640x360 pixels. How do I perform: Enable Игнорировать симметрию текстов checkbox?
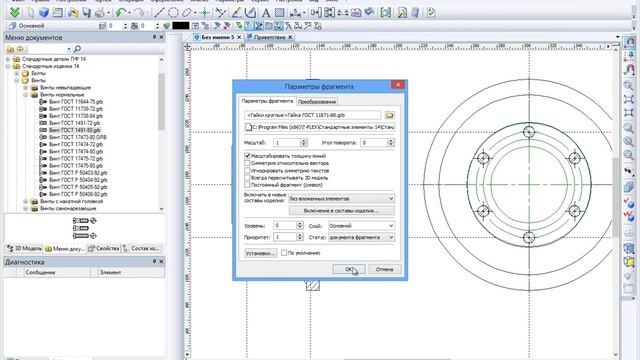[247, 171]
